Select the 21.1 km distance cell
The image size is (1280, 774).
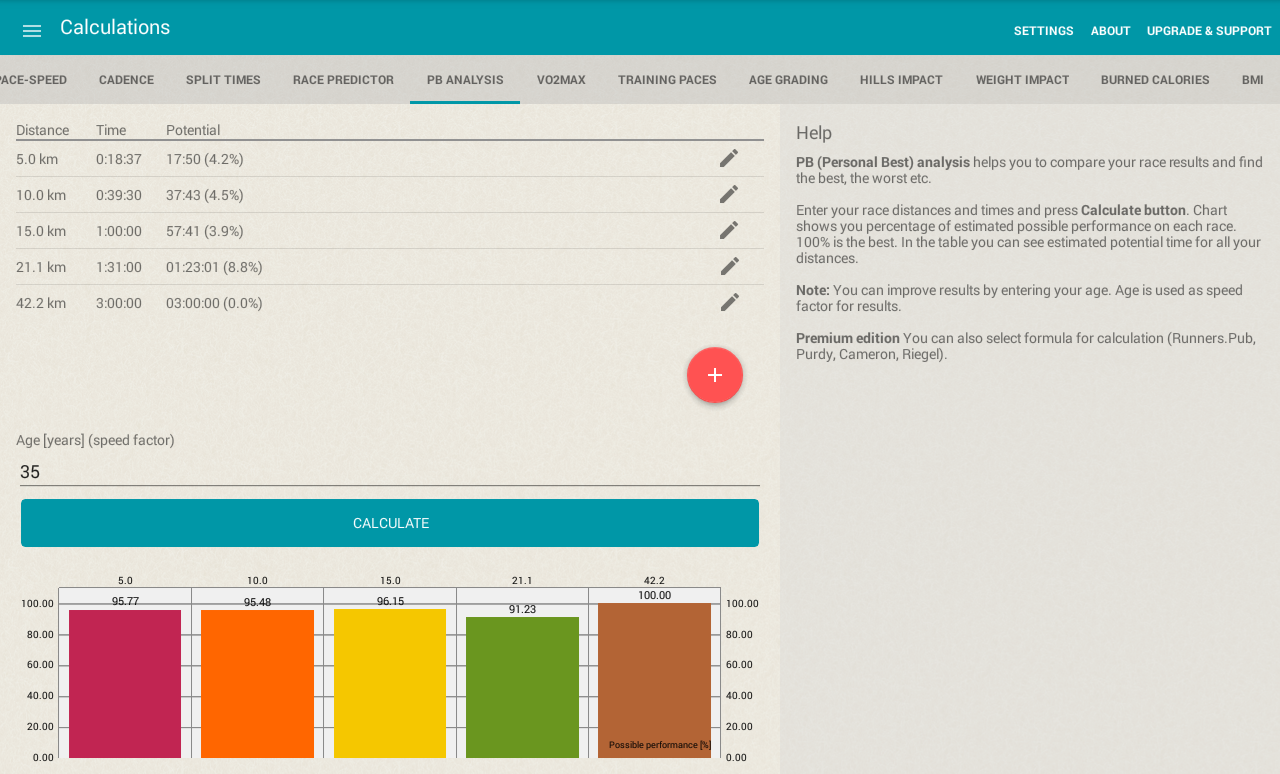(x=41, y=267)
